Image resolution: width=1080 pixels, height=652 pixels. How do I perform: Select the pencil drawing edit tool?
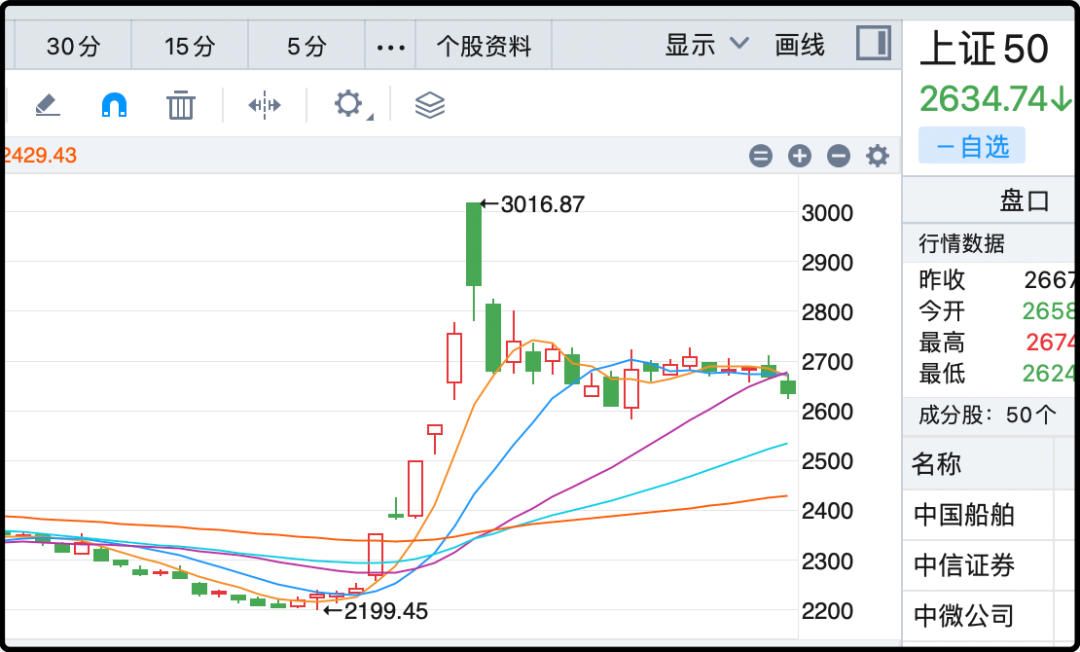[x=47, y=104]
